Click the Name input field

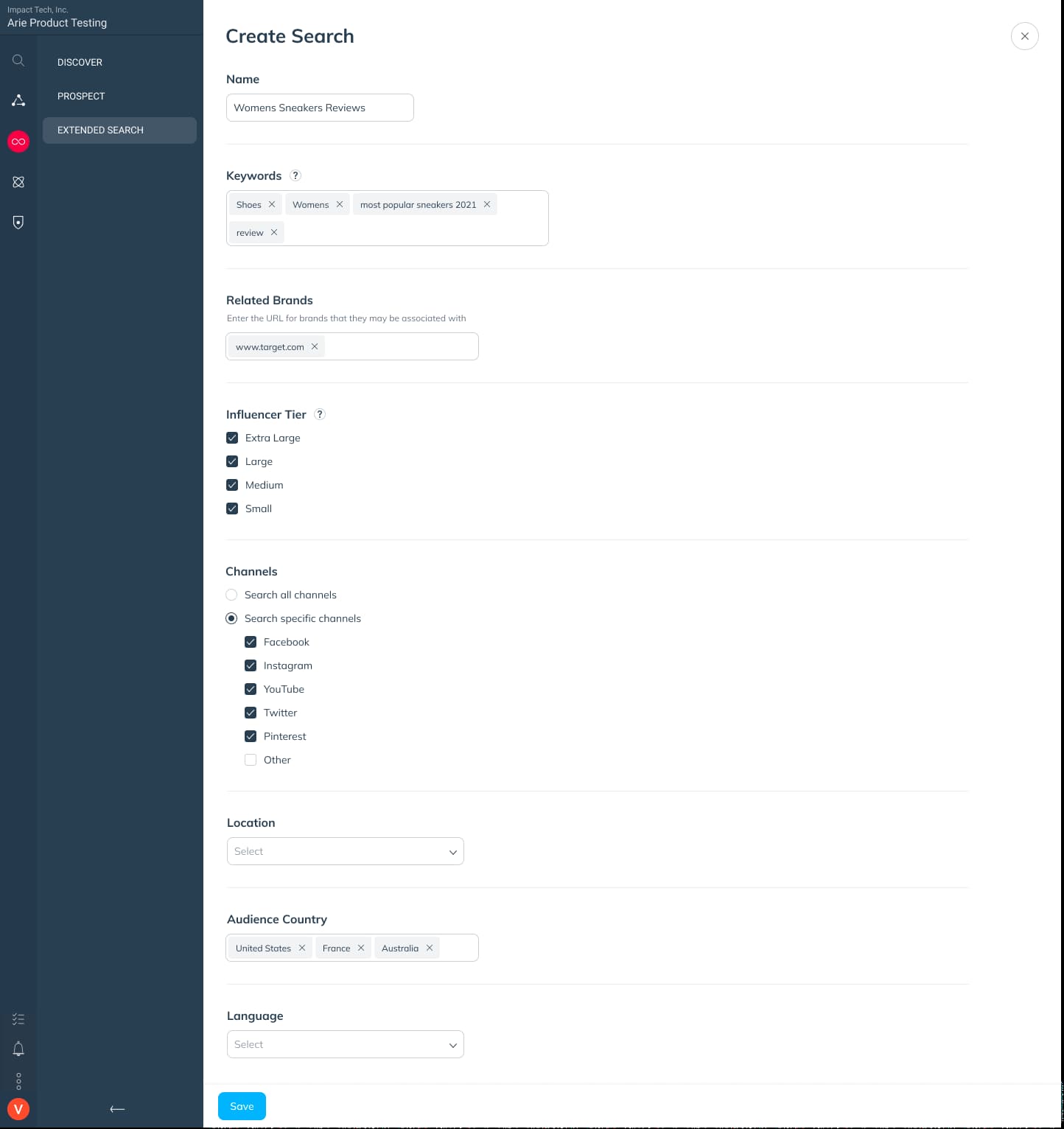point(320,108)
